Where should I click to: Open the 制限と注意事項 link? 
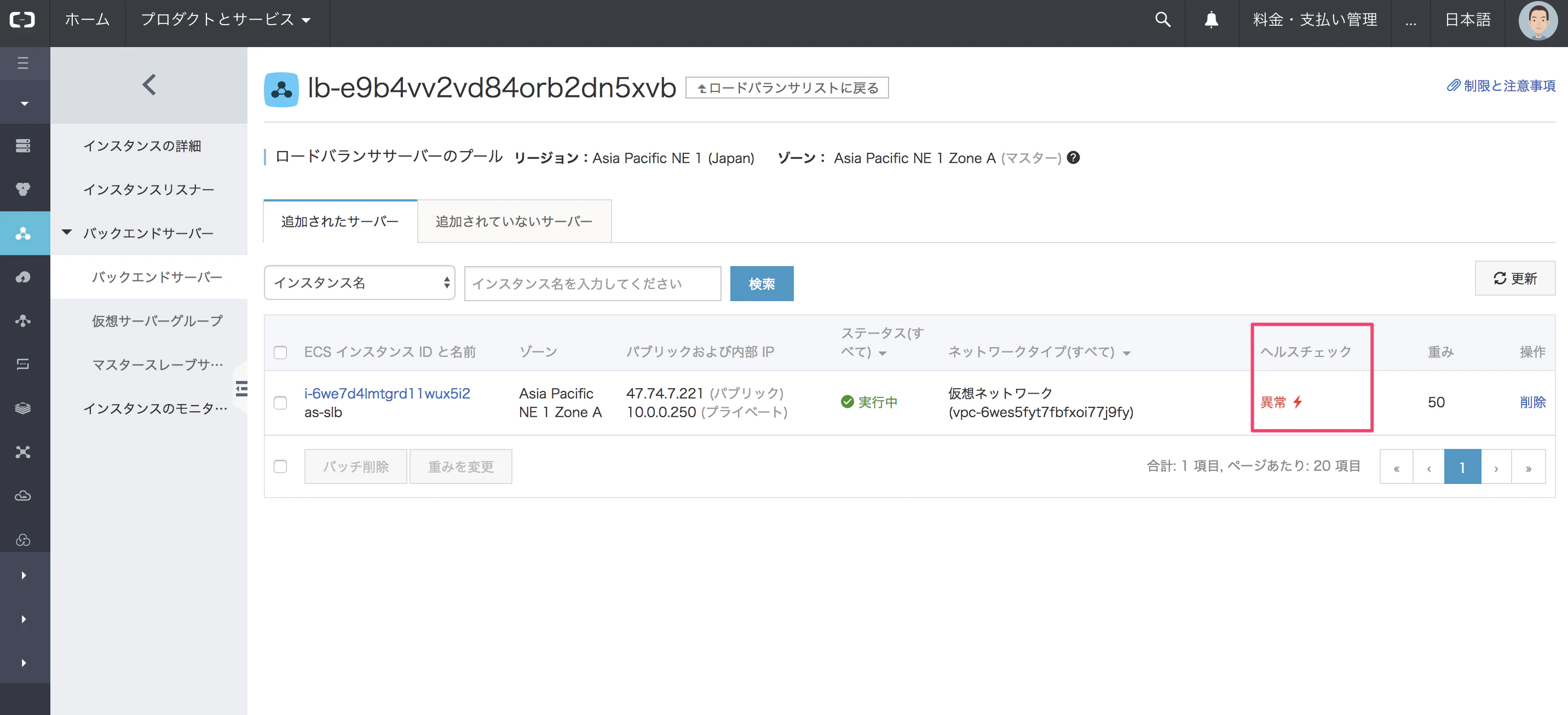[x=1501, y=86]
